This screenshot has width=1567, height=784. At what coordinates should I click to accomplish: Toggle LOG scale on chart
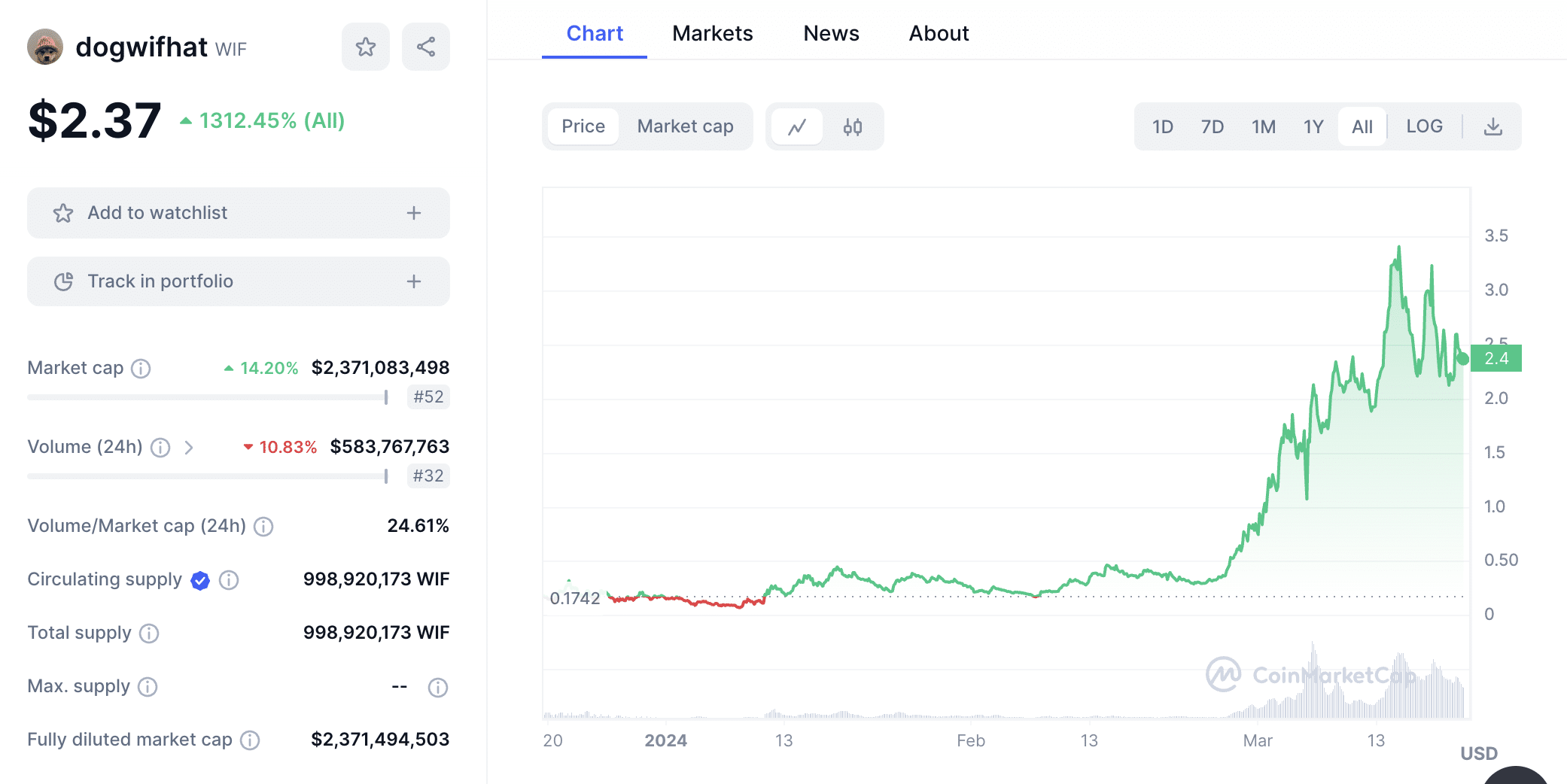[1425, 126]
